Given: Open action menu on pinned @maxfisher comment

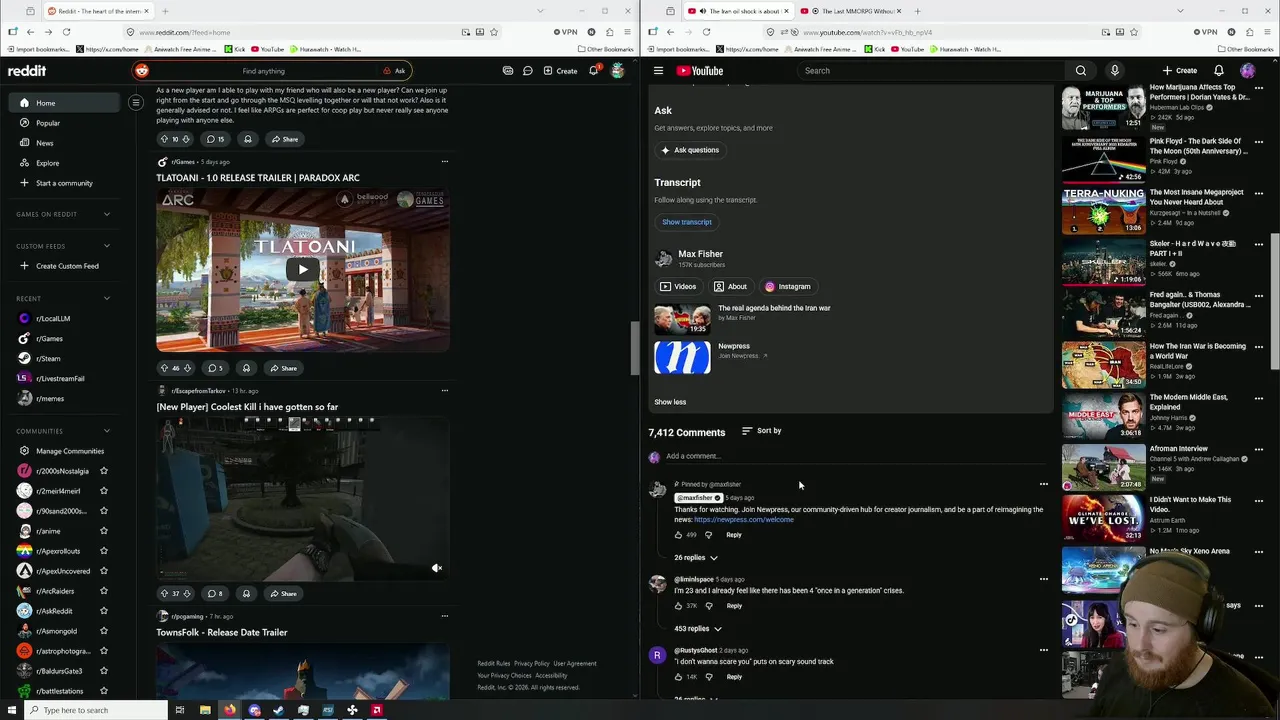Looking at the screenshot, I should coord(1043,484).
